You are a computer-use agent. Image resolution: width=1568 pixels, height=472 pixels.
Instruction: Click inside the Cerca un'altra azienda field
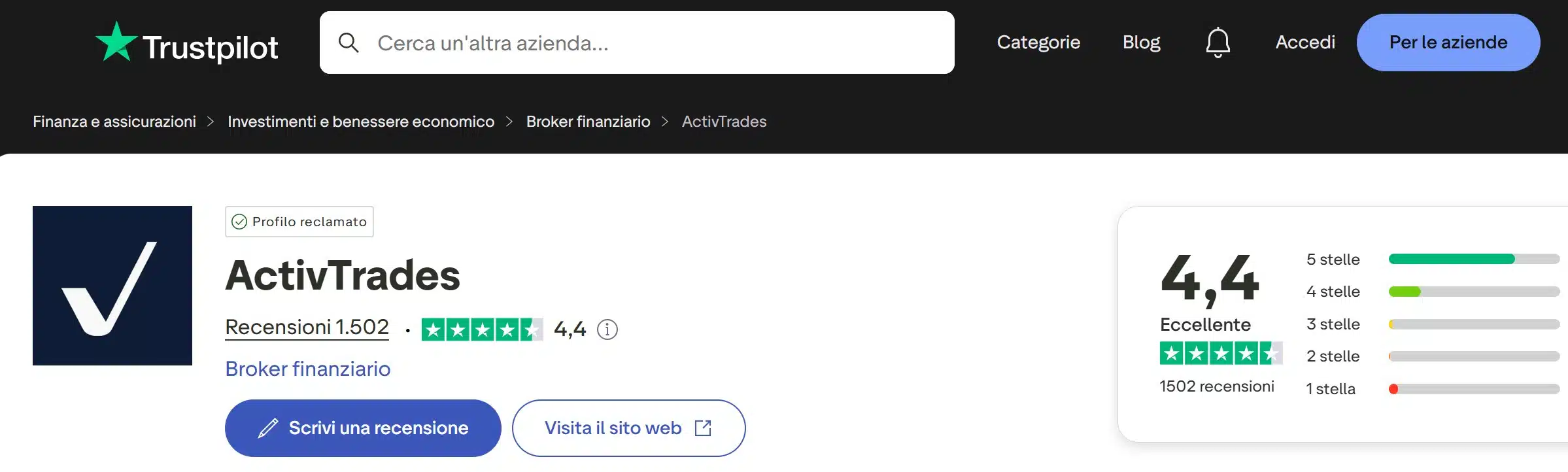pyautogui.click(x=588, y=42)
